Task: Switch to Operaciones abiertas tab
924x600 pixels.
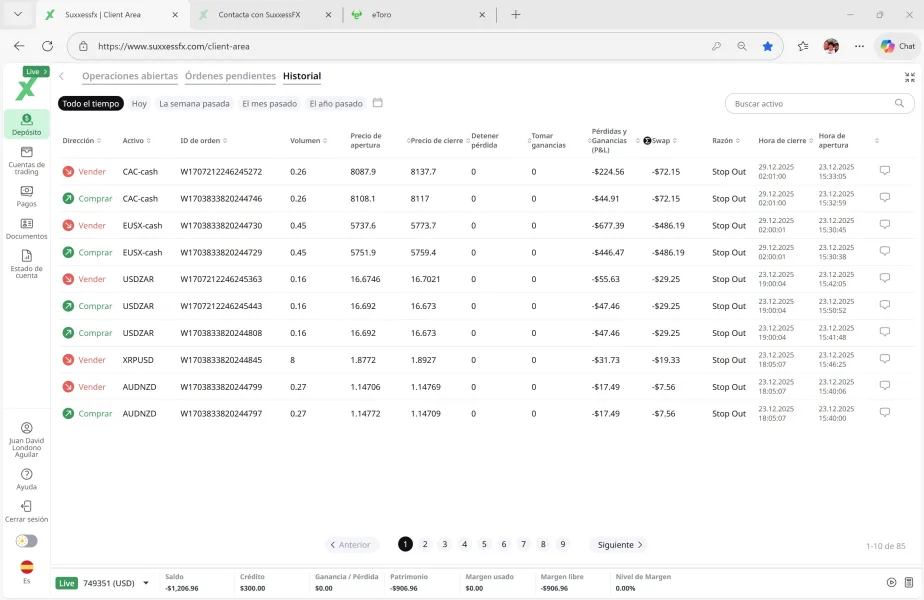Action: tap(130, 76)
